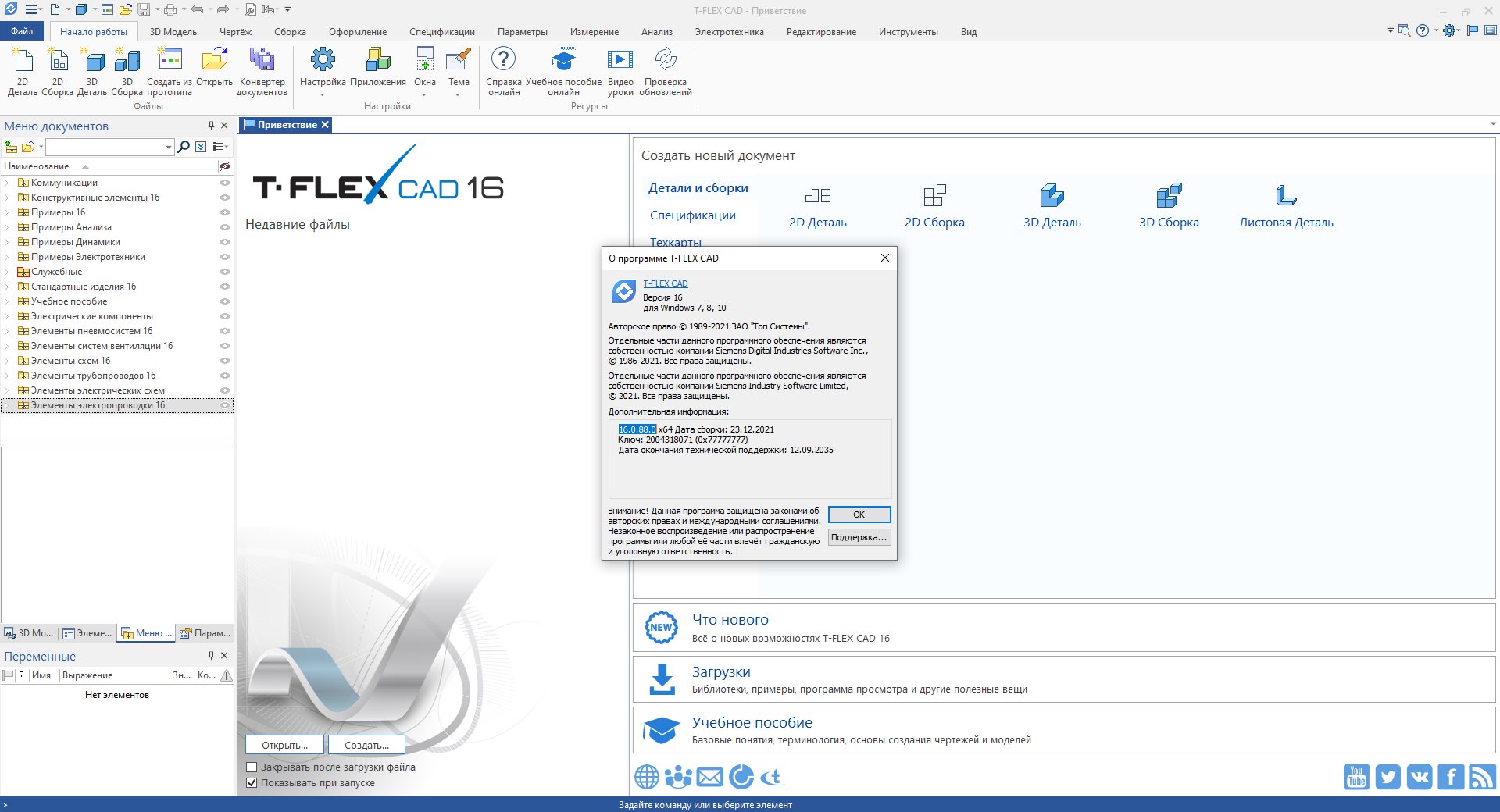Screen dimensions: 1500x812
Task: Expand the Примеры 16 tree node
Action: coord(7,212)
